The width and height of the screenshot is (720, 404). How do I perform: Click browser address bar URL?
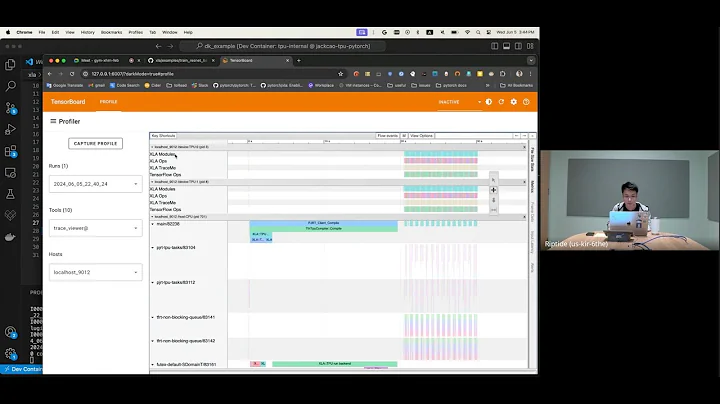[x=132, y=74]
